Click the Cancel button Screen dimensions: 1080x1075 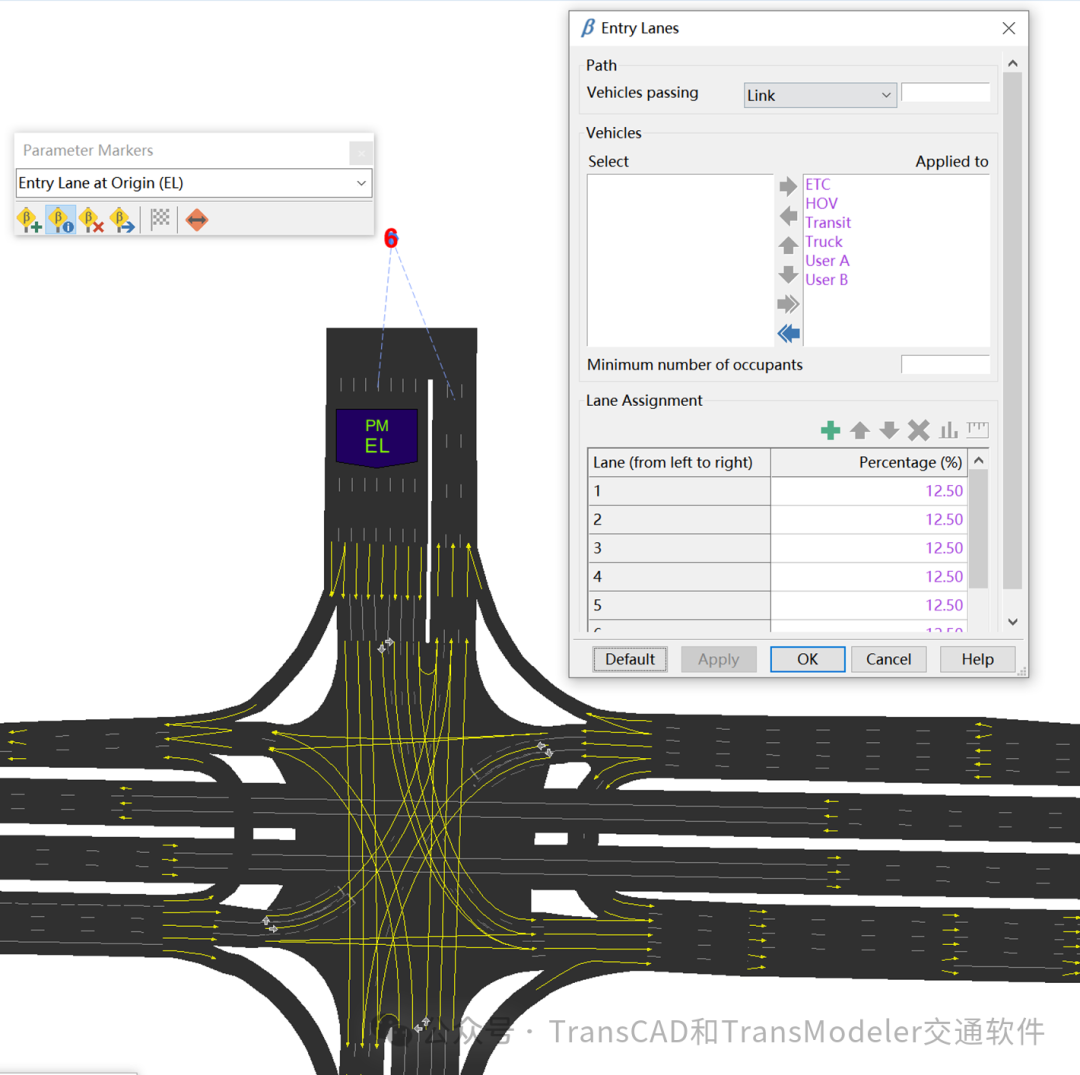click(889, 660)
